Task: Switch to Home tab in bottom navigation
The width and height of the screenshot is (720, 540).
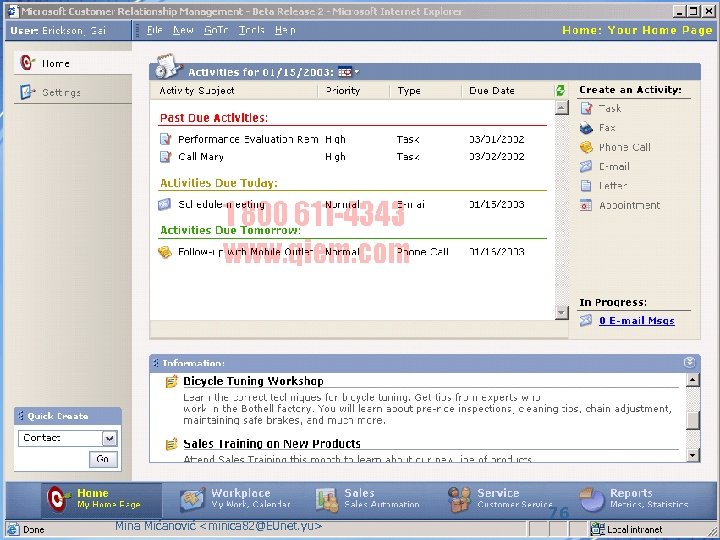Action: click(x=101, y=499)
